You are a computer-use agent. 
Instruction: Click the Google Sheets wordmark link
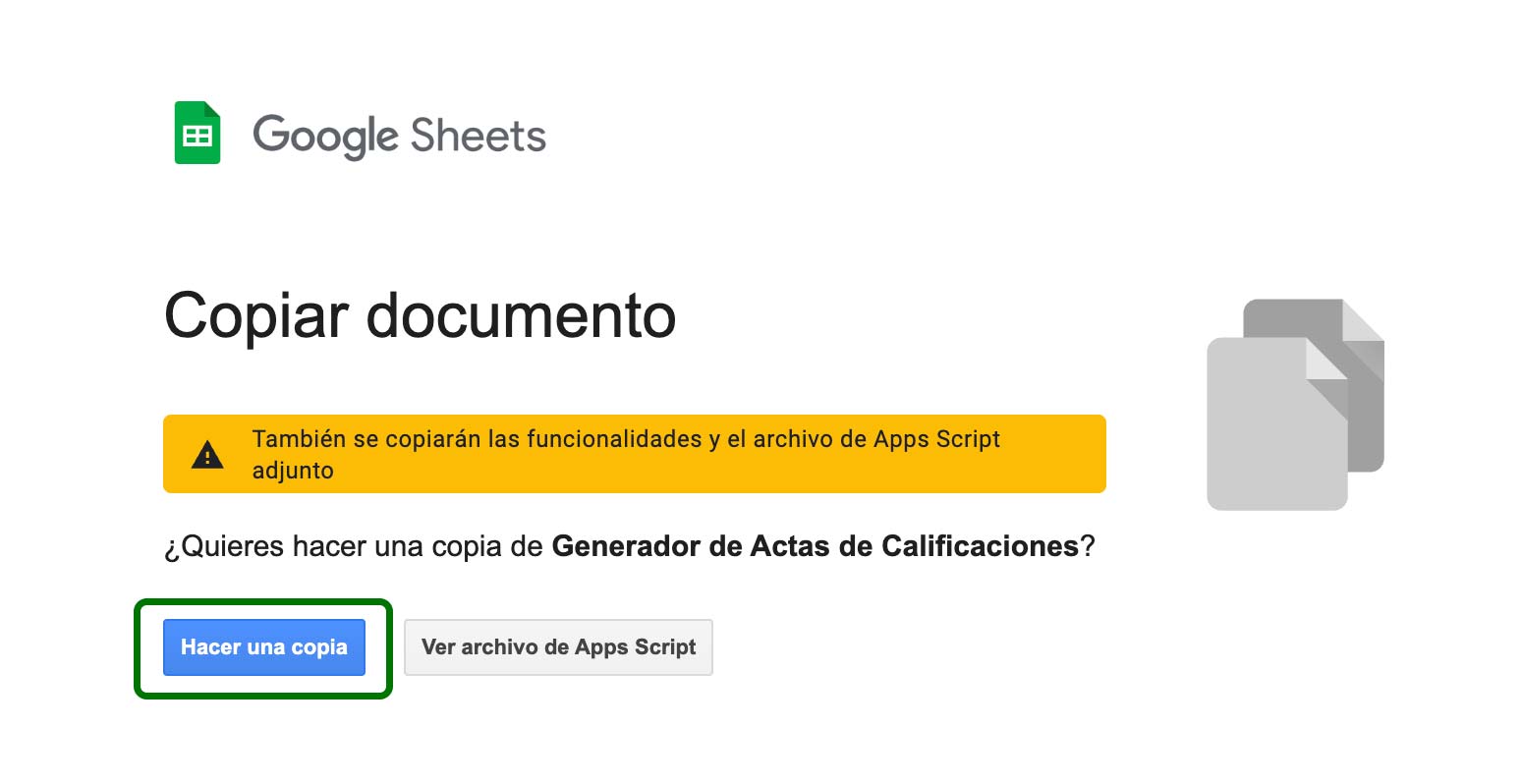click(x=400, y=136)
